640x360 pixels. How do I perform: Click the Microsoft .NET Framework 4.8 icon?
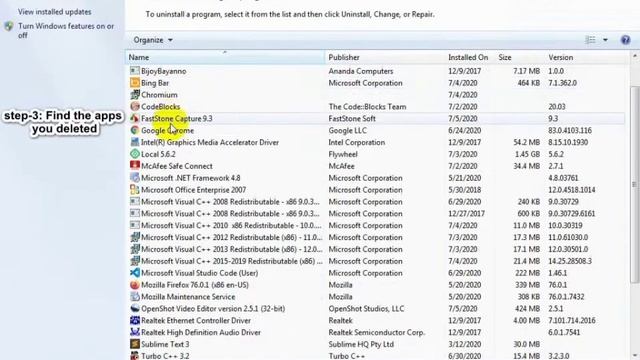tap(135, 178)
